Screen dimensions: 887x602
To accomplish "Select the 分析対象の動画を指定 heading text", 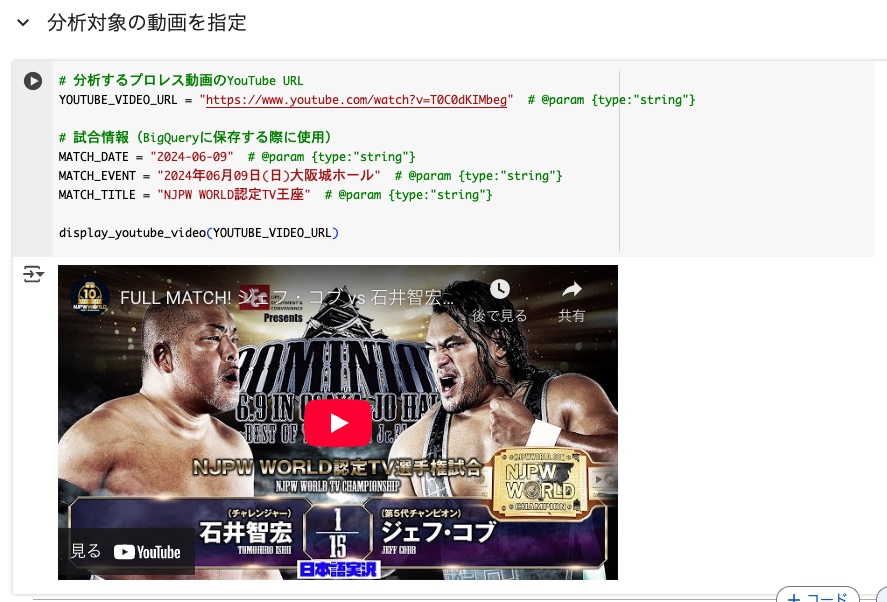I will point(147,23).
